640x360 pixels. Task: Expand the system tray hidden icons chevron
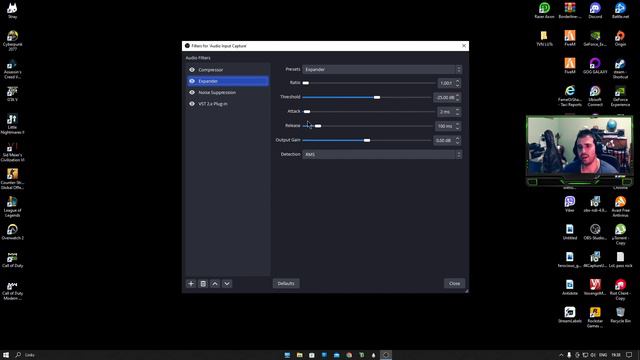(561, 355)
